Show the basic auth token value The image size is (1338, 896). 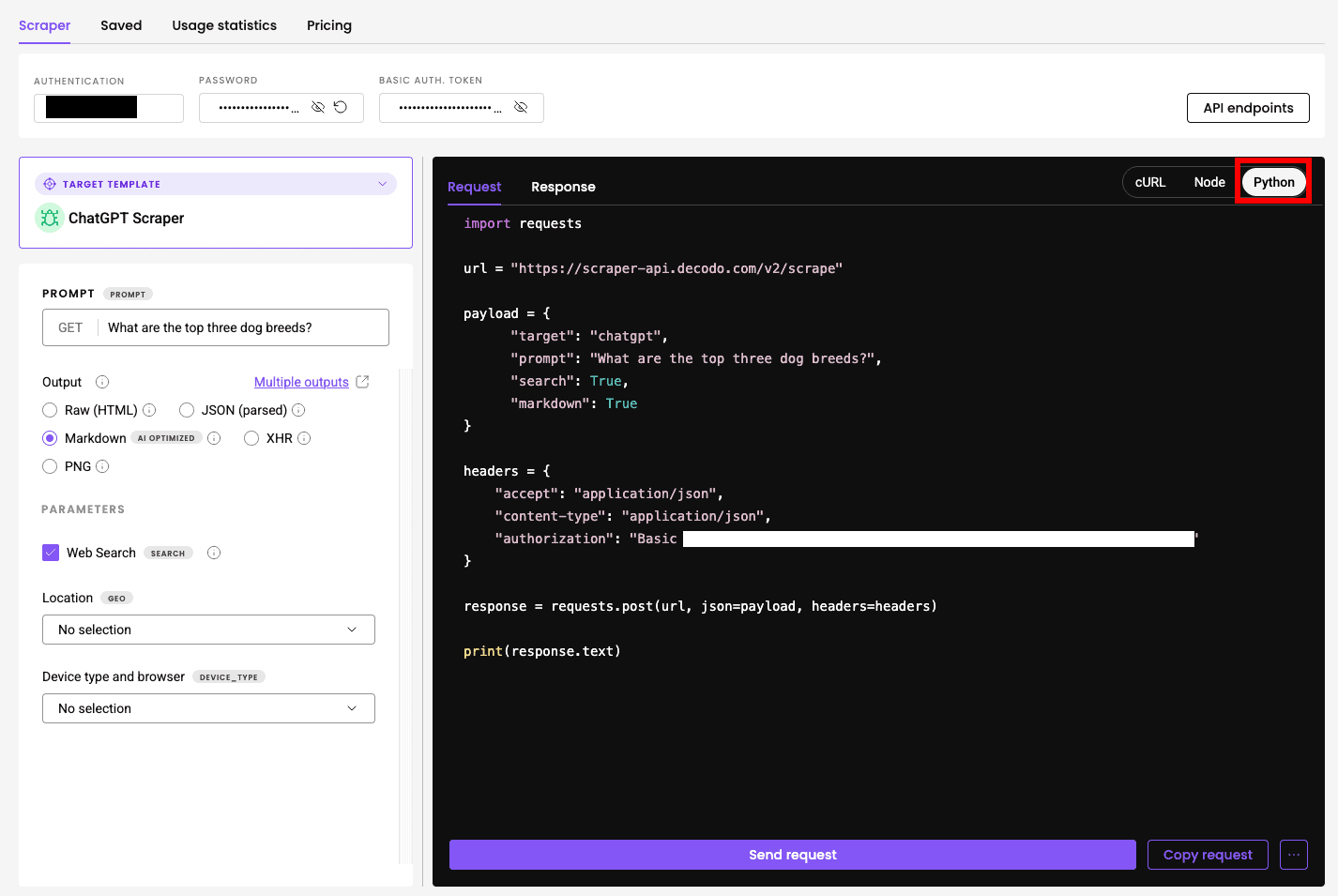(521, 108)
